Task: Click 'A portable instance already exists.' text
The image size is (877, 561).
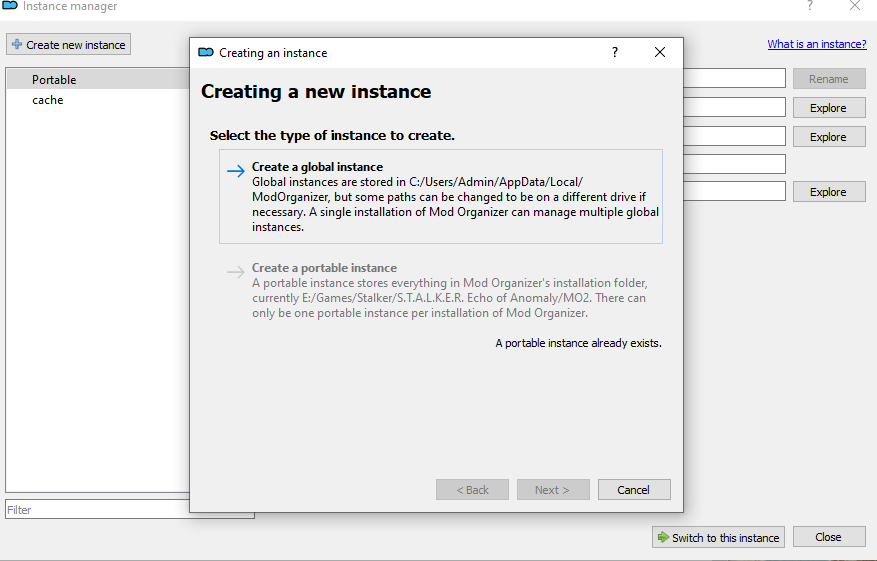Action: click(578, 343)
